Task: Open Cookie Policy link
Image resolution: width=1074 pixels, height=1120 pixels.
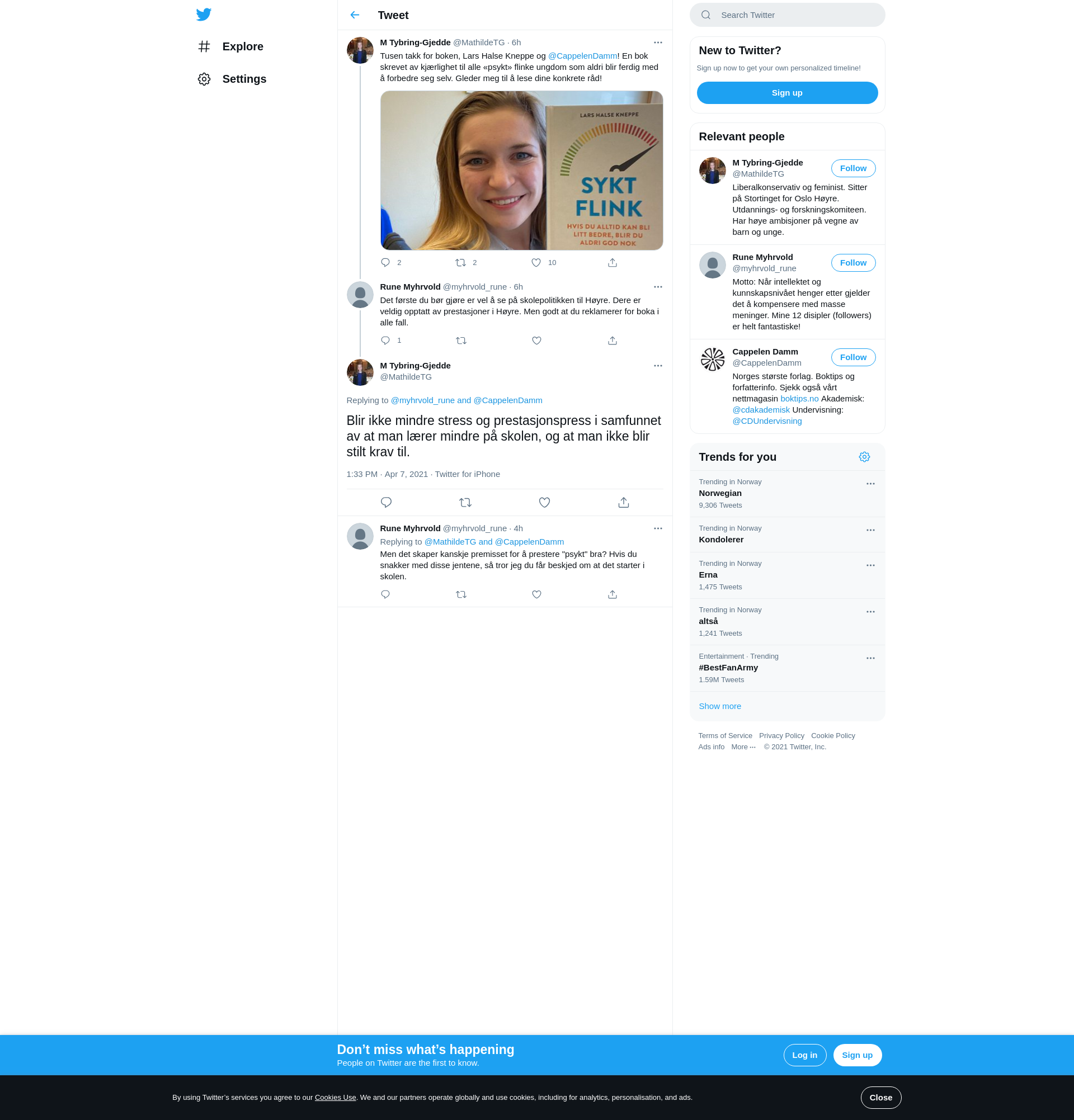Action: pyautogui.click(x=833, y=736)
